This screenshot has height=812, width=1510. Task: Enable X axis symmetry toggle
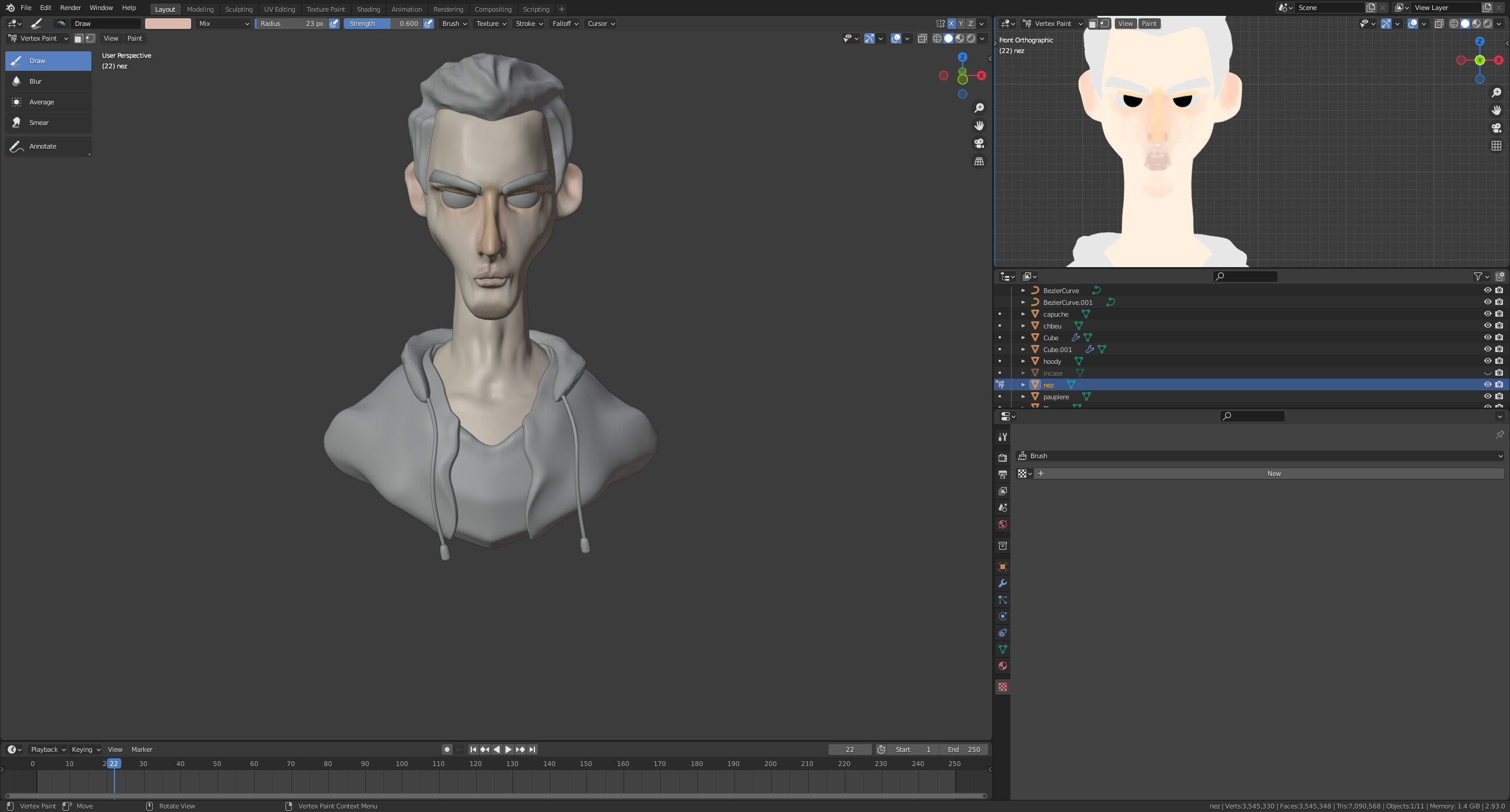click(x=951, y=24)
